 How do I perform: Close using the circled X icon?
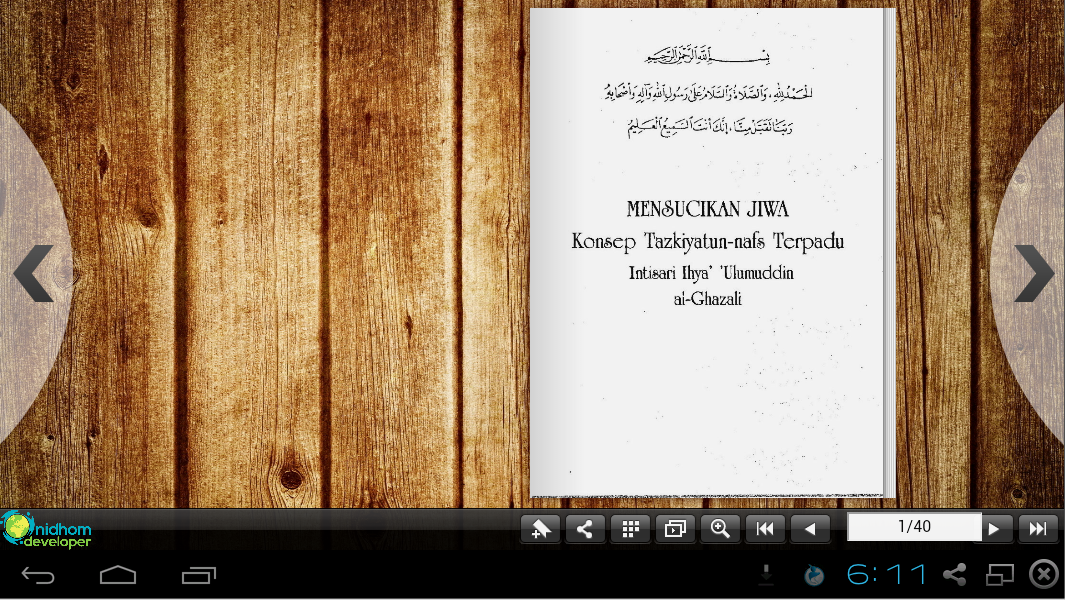pyautogui.click(x=1045, y=574)
